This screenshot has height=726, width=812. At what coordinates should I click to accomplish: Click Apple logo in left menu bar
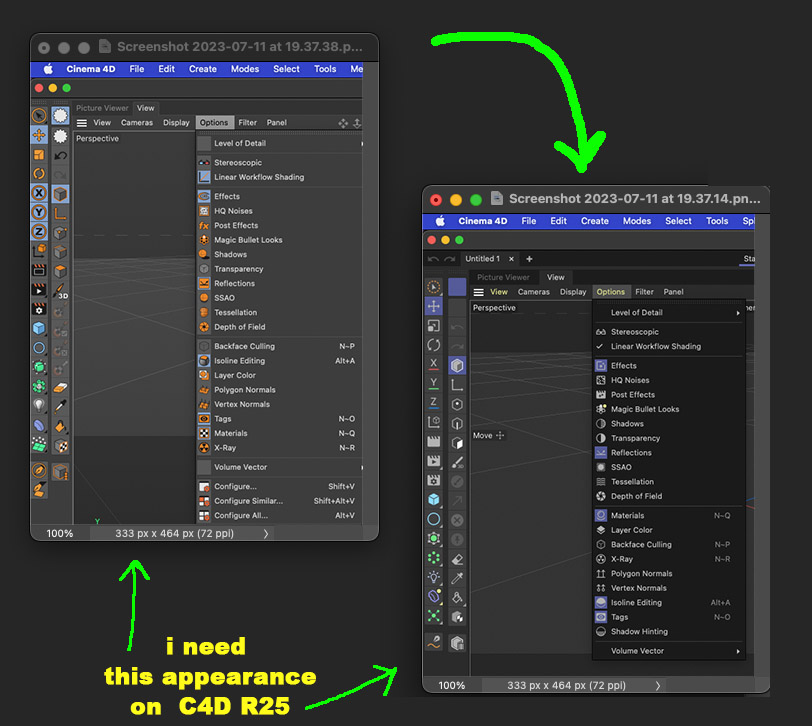[48, 69]
